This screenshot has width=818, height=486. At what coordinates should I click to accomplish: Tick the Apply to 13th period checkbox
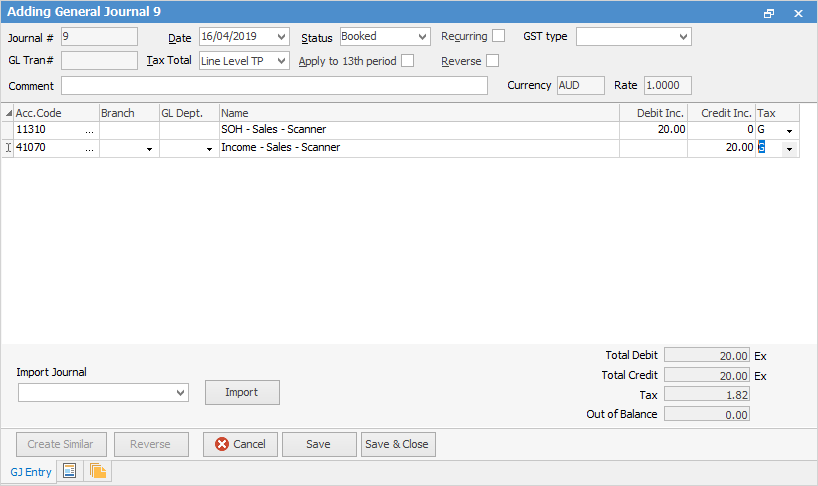pos(407,61)
